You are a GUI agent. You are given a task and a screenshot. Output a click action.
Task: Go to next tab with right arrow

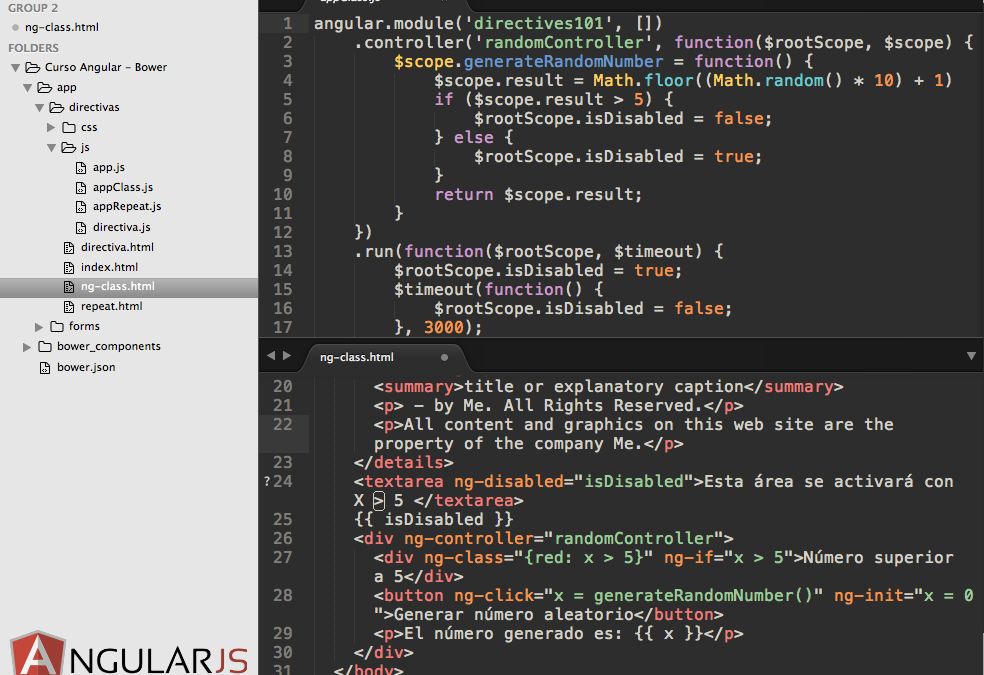tap(287, 355)
